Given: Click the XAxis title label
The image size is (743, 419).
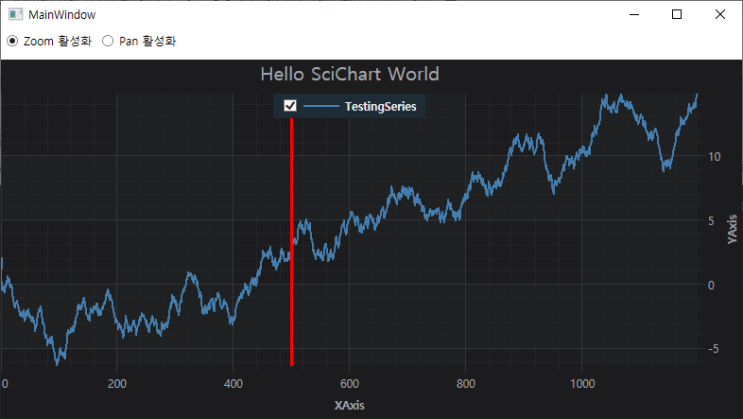Looking at the screenshot, I should point(349,405).
